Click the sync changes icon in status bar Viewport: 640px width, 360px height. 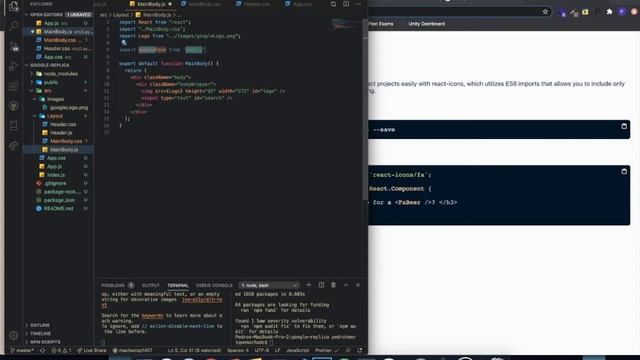[x=42, y=350]
